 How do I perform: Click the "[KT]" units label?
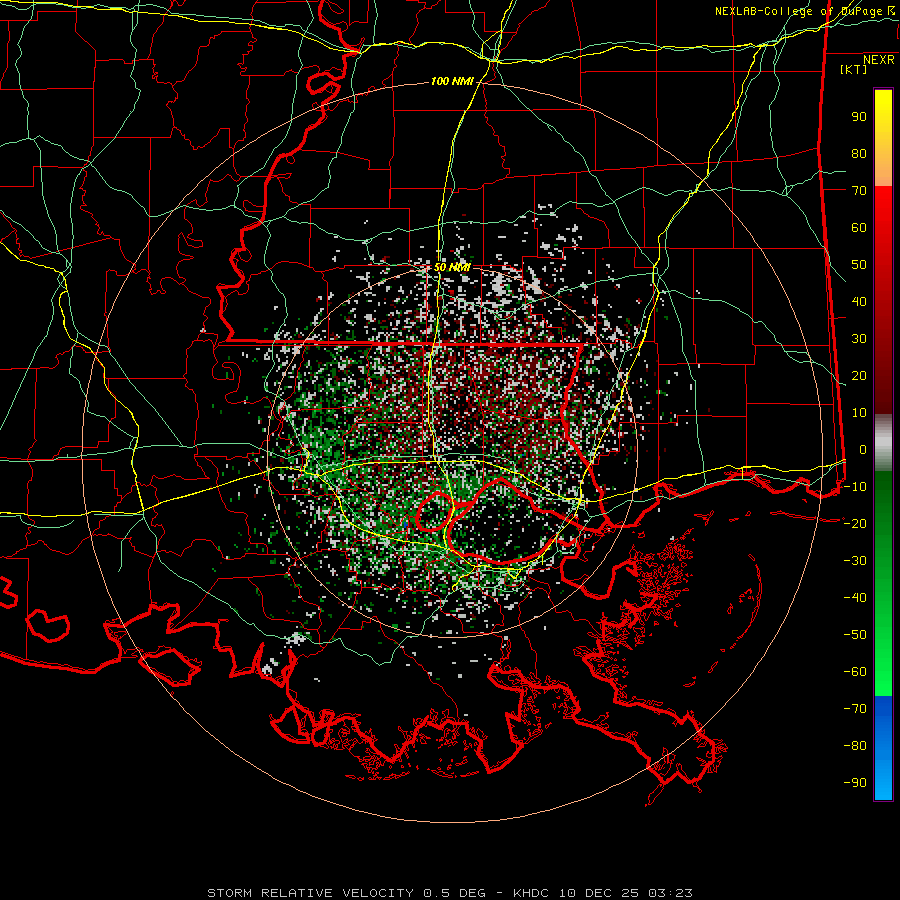click(x=853, y=69)
